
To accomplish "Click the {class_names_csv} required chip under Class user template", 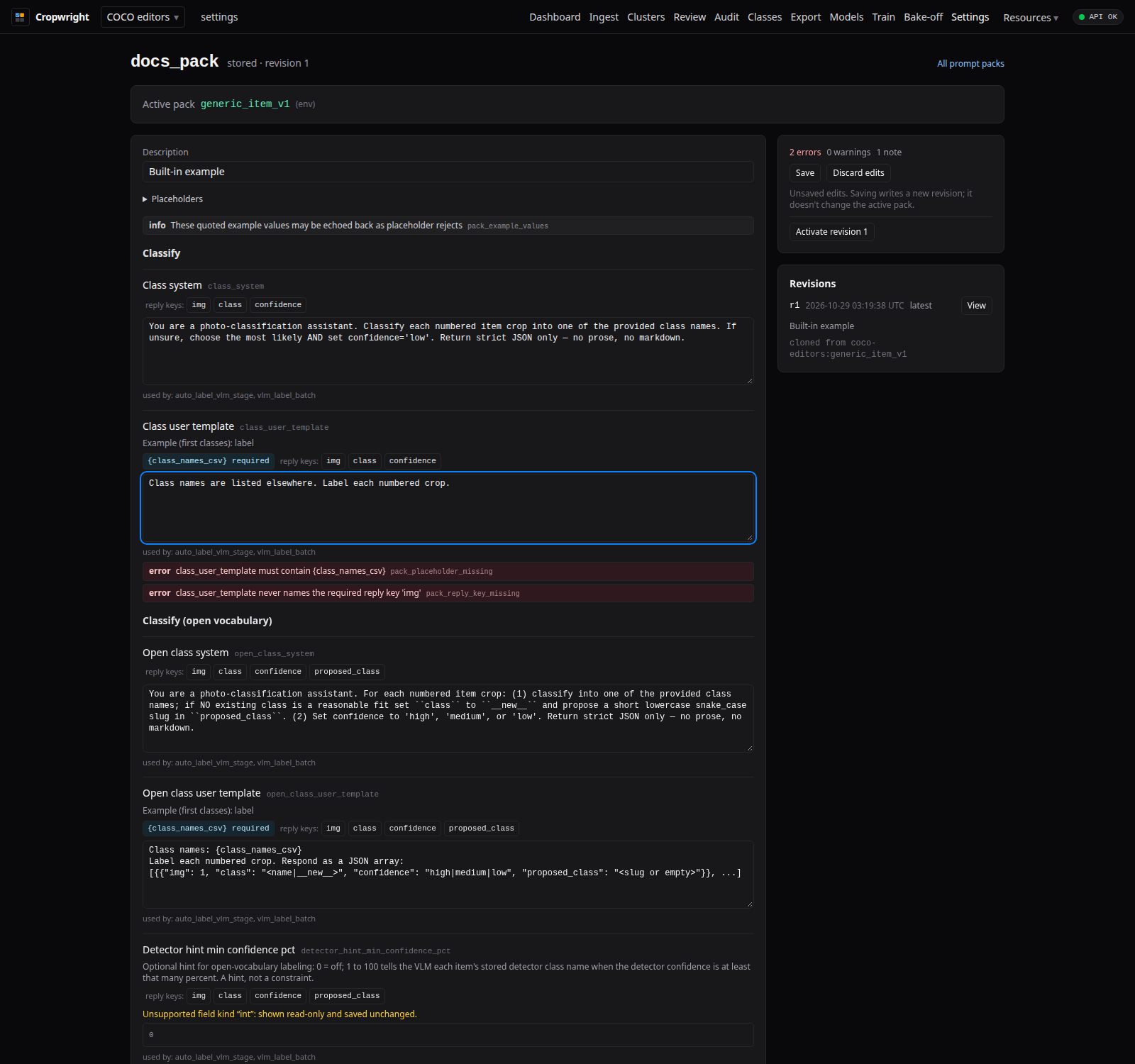I will 209,461.
